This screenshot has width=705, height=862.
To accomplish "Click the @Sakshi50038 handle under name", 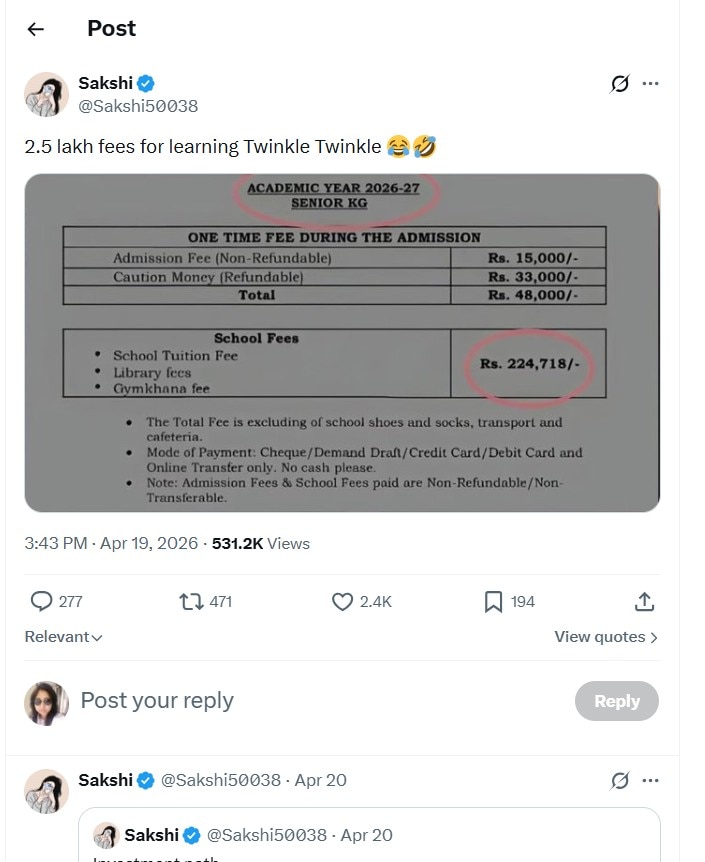I will pos(138,106).
